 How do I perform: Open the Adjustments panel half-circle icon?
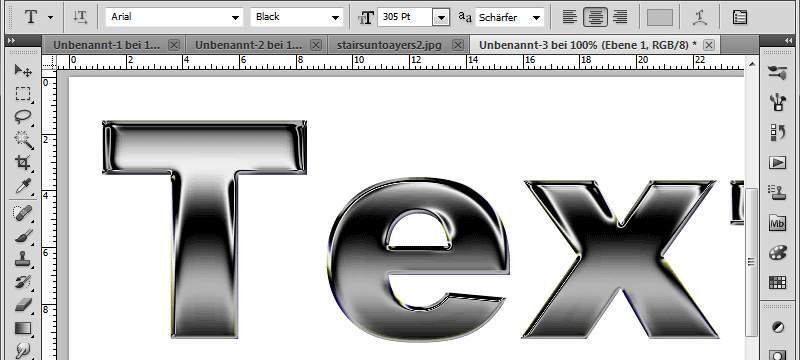tap(777, 327)
